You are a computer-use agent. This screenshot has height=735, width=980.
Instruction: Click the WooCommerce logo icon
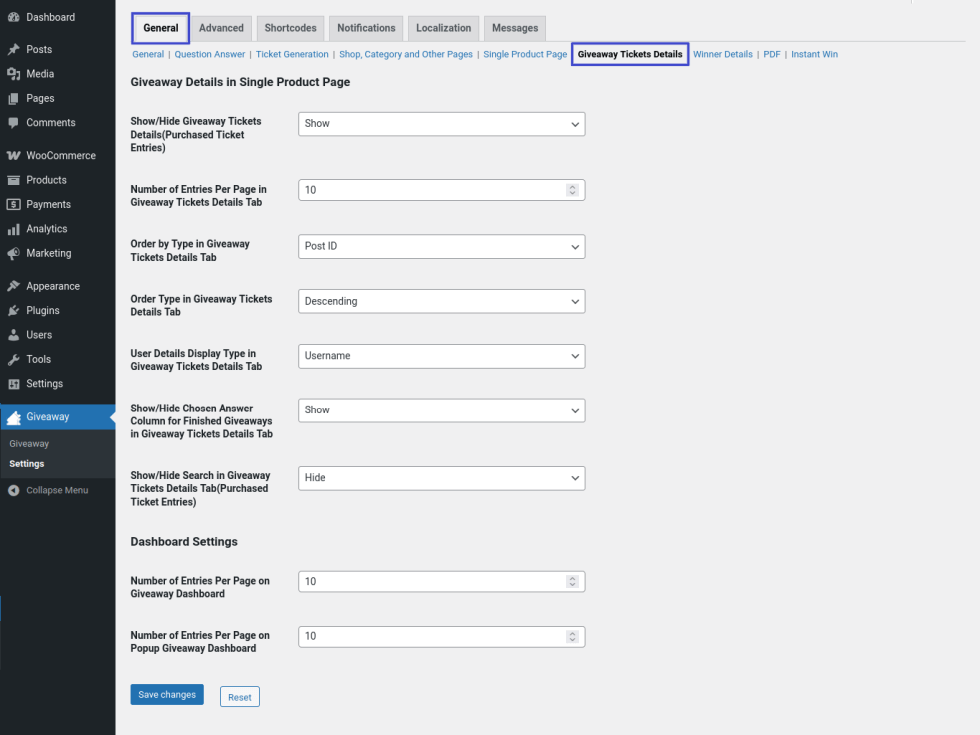tap(13, 156)
